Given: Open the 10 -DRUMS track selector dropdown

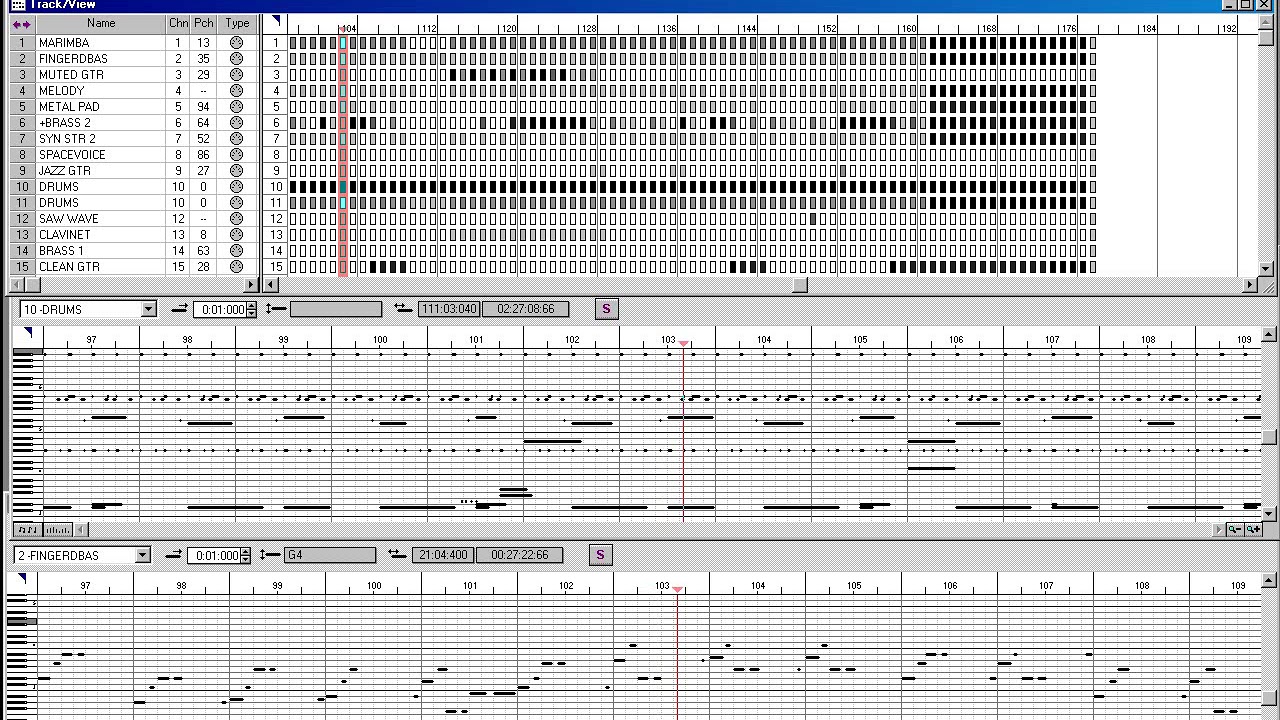Looking at the screenshot, I should tap(149, 310).
